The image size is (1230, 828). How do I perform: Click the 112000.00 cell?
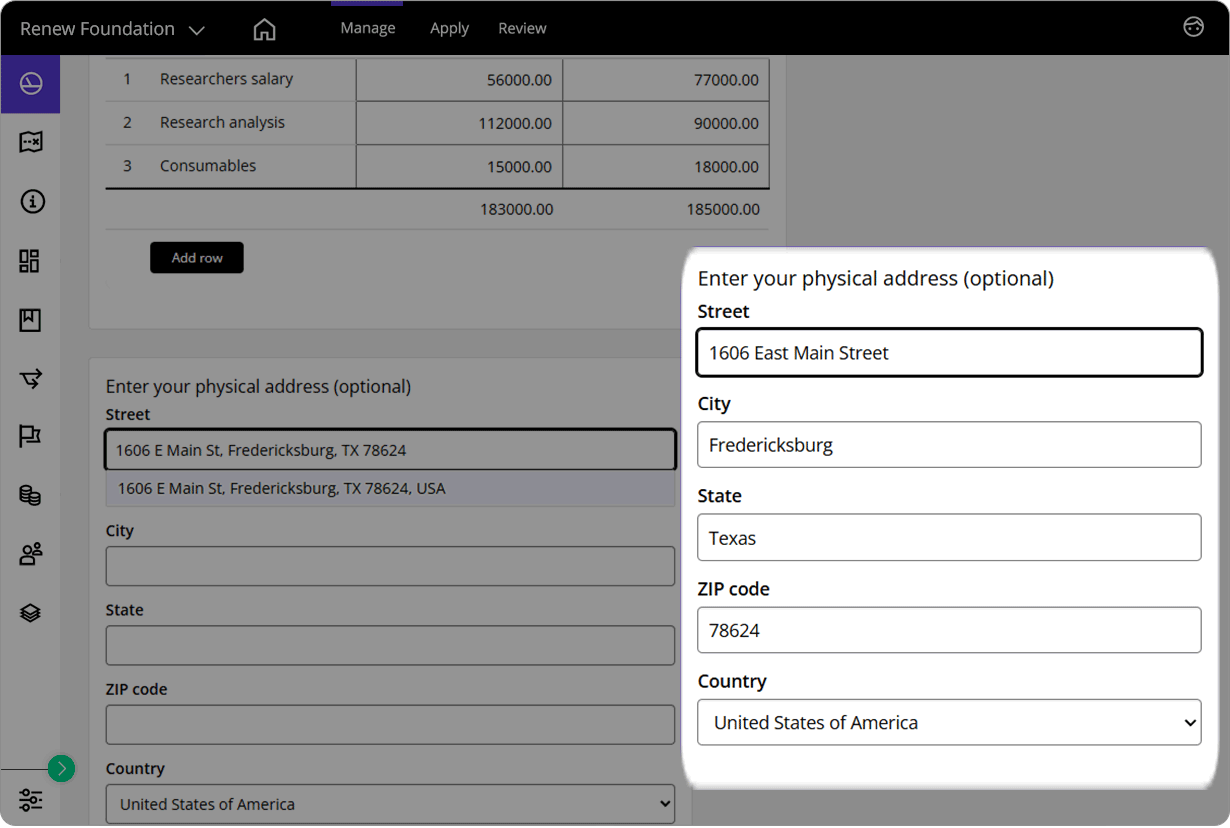pyautogui.click(x=459, y=123)
